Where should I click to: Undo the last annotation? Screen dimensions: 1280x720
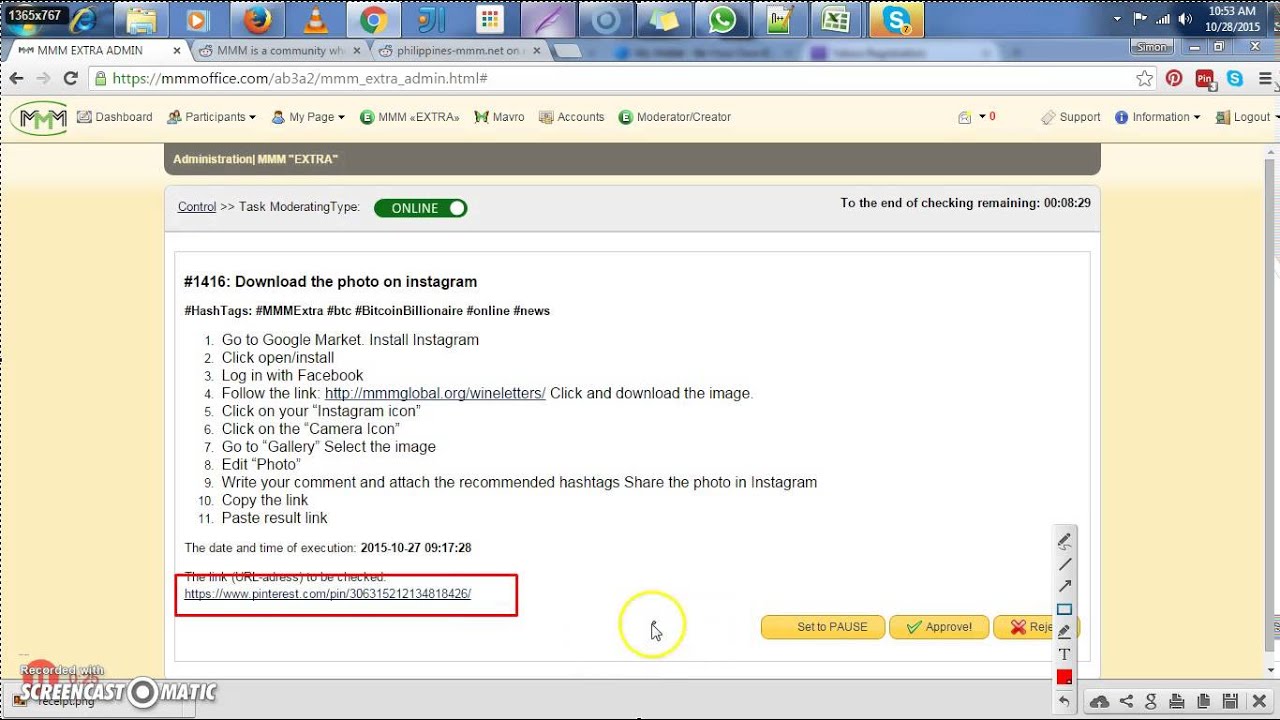tap(1064, 701)
